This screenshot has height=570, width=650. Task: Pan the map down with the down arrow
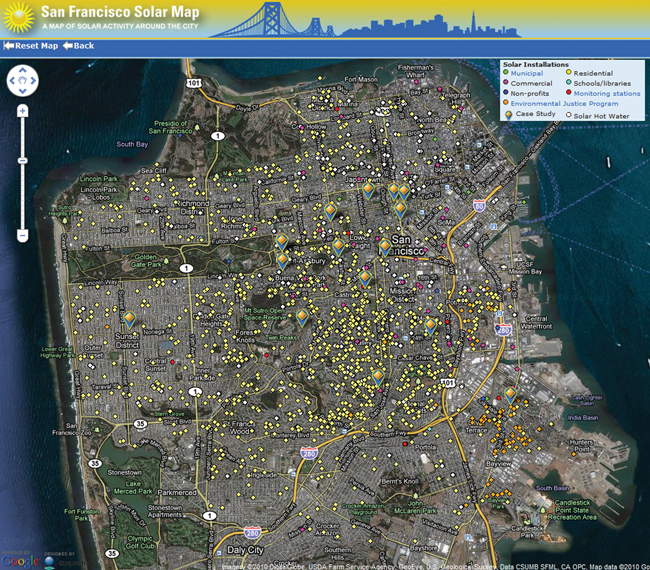pos(23,91)
